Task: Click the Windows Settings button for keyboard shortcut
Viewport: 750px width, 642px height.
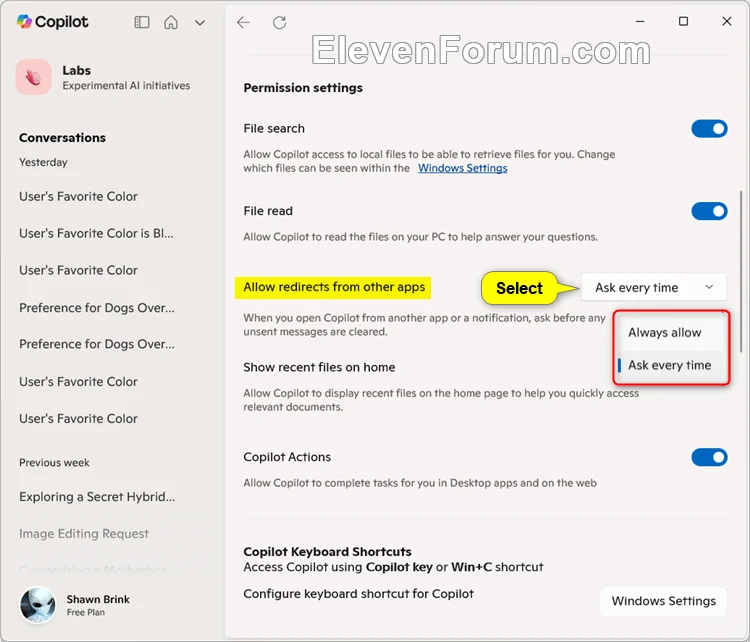Action: (663, 601)
